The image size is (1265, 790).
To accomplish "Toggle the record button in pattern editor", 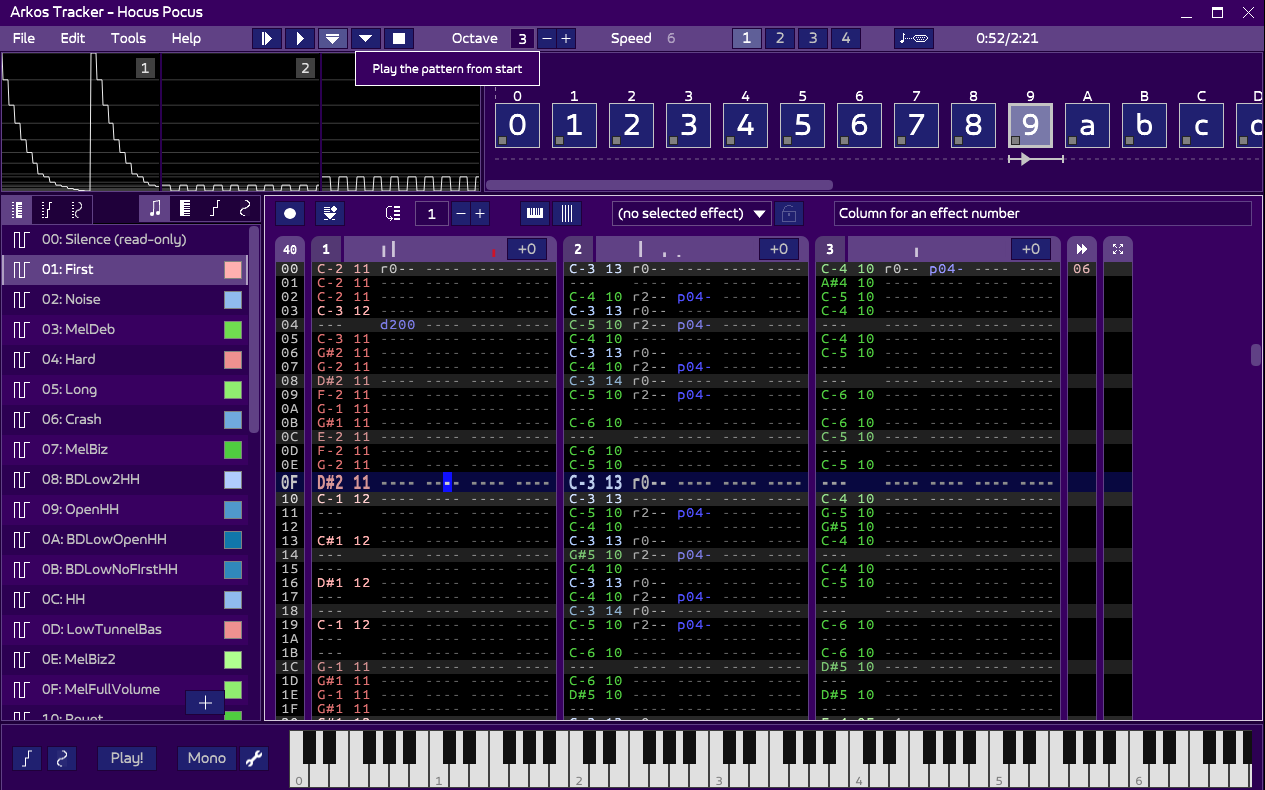I will pos(290,213).
